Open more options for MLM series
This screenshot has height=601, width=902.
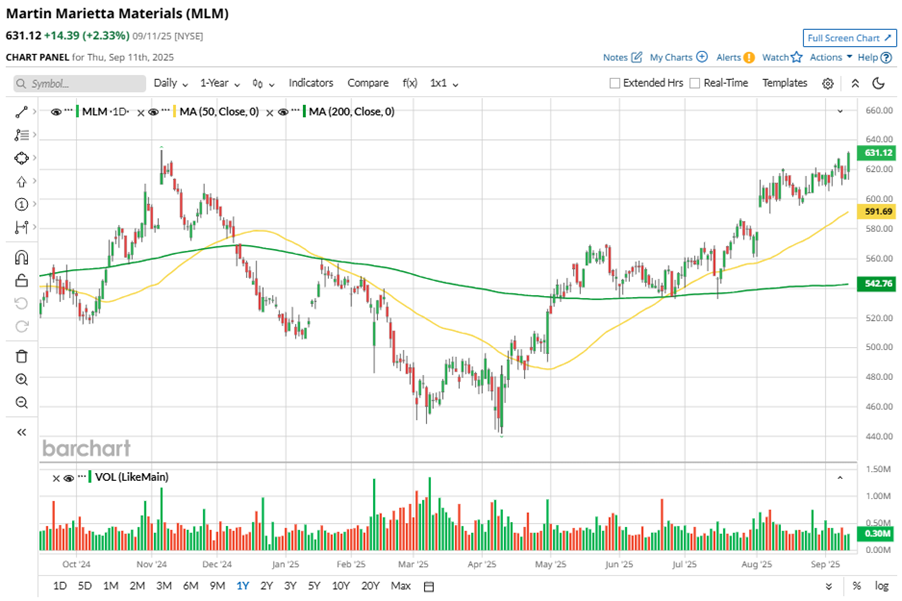click(68, 110)
